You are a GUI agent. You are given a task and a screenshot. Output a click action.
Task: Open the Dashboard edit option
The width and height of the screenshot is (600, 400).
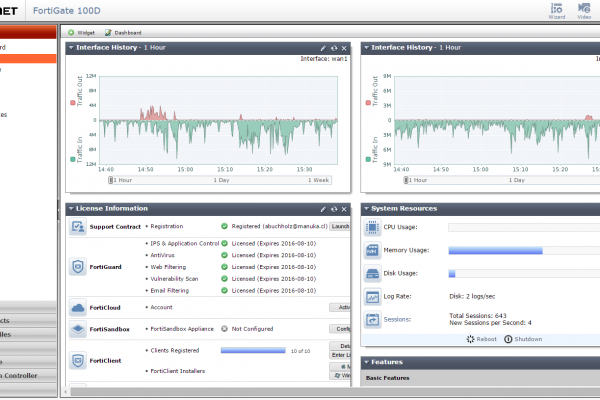(123, 33)
